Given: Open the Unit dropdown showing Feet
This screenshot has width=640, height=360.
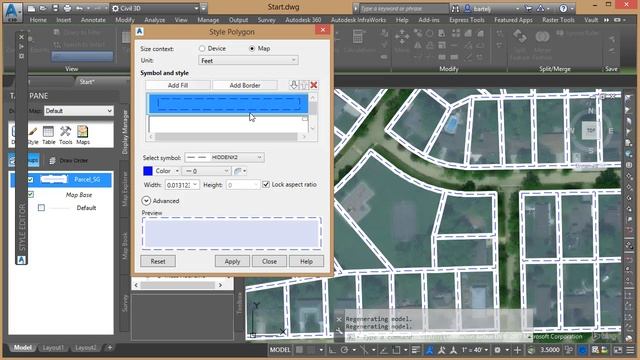Looking at the screenshot, I should (x=248, y=60).
